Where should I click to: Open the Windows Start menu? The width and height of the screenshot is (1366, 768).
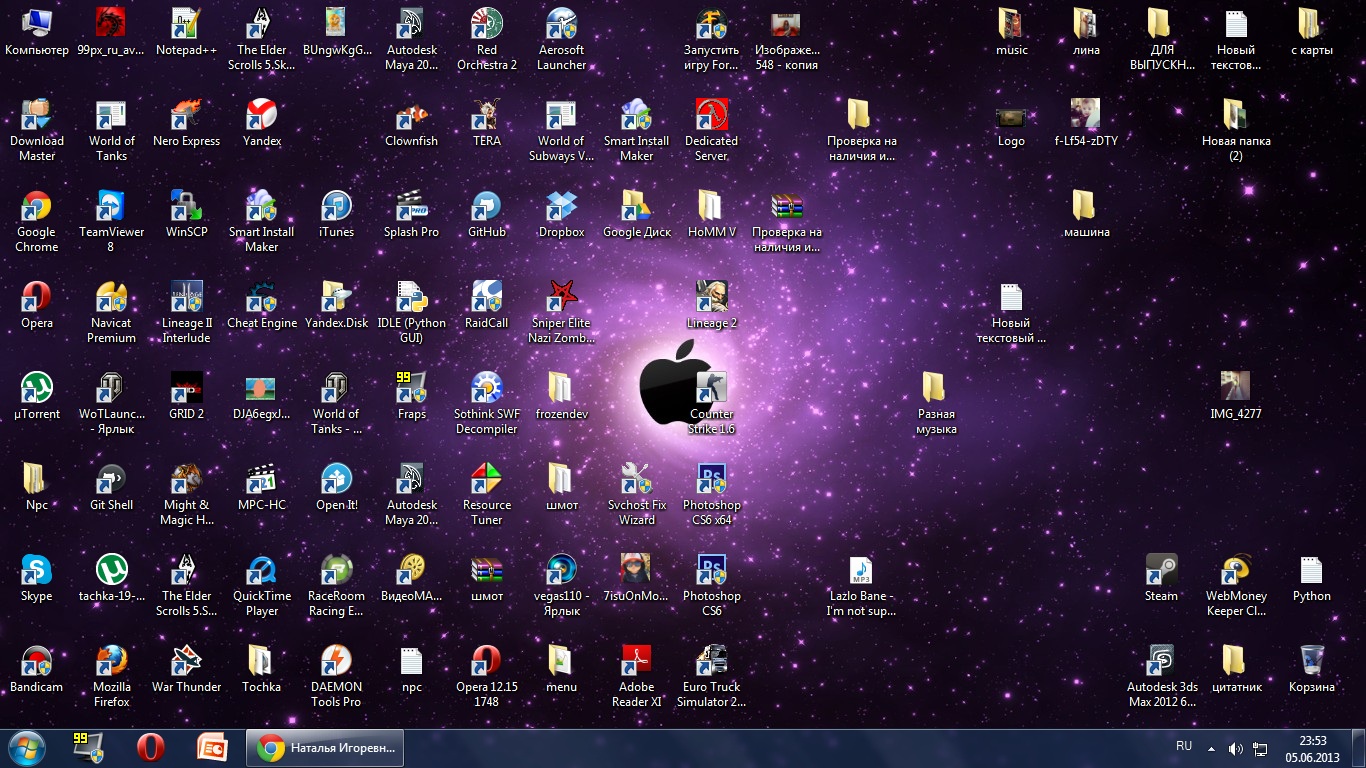click(26, 748)
